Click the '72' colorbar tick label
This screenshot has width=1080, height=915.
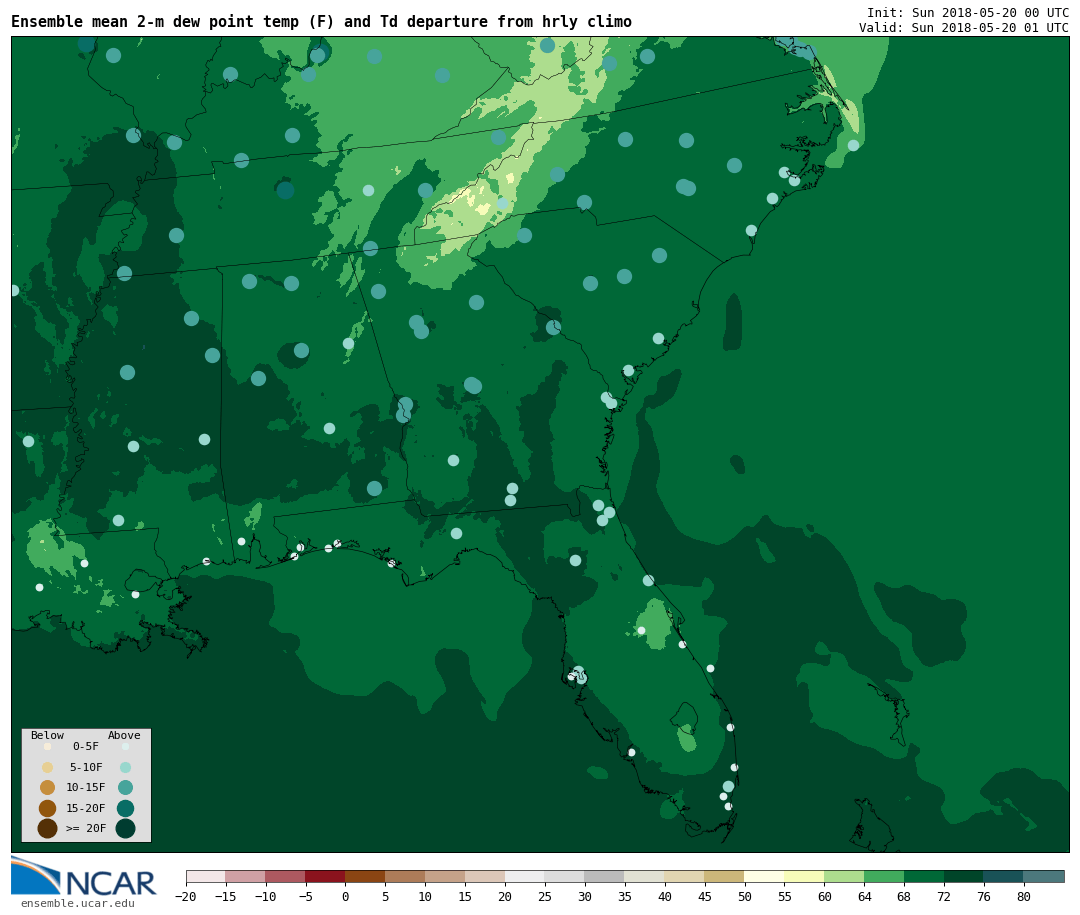(x=944, y=896)
